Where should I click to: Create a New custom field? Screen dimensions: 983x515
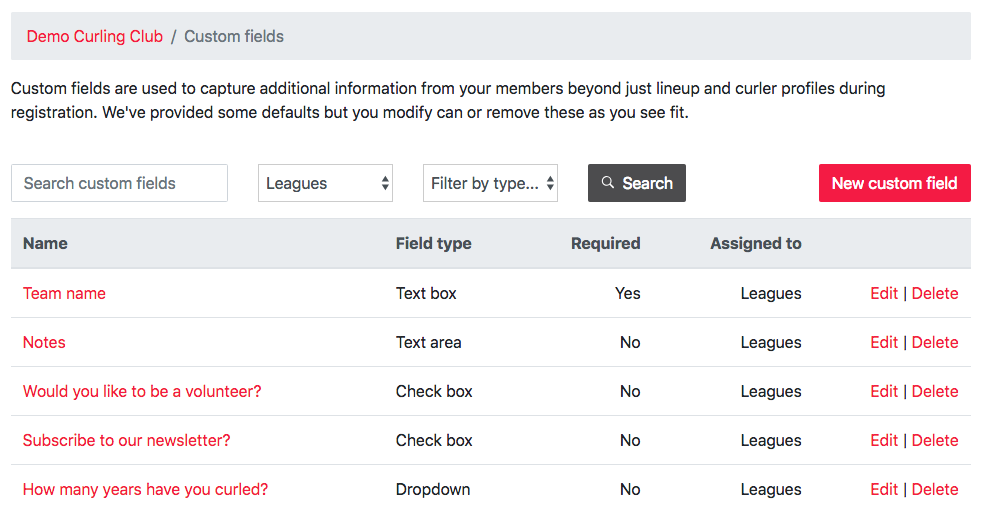[895, 183]
